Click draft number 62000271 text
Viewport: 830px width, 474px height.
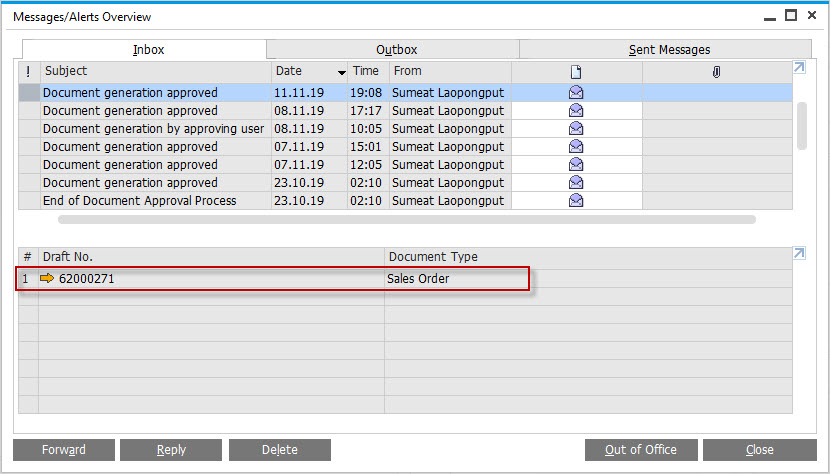(87, 279)
